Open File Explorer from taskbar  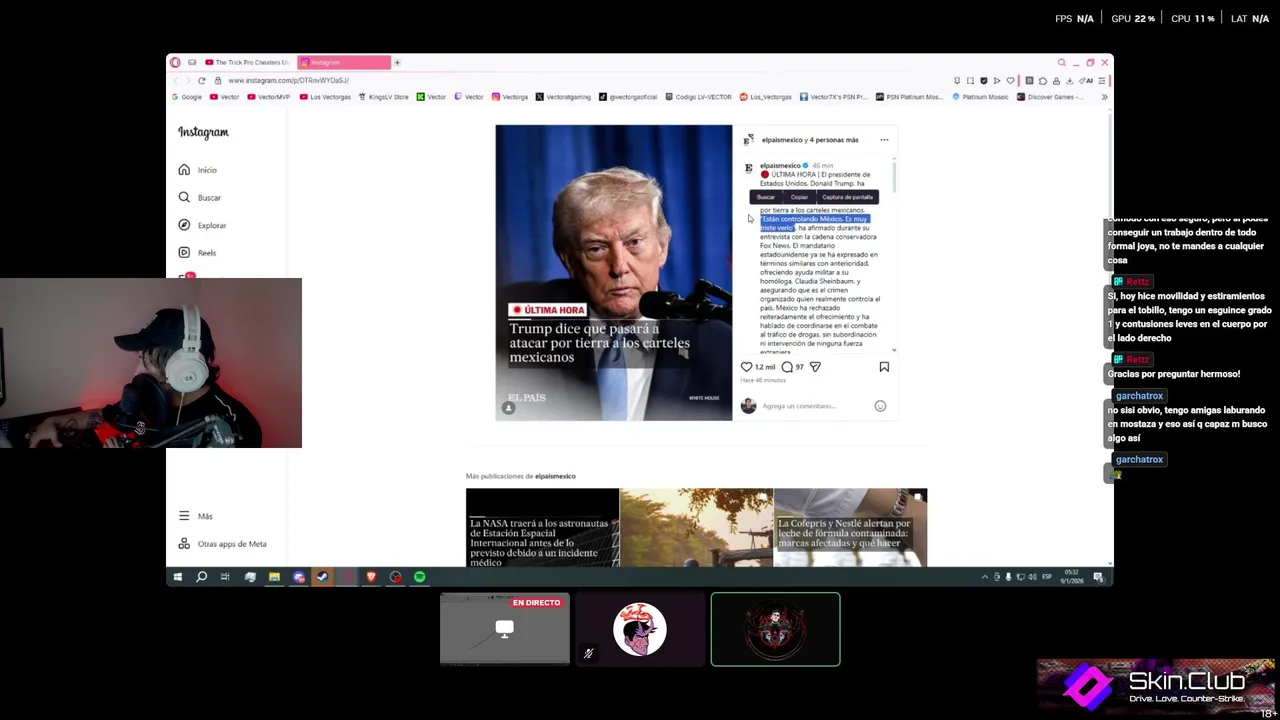274,577
